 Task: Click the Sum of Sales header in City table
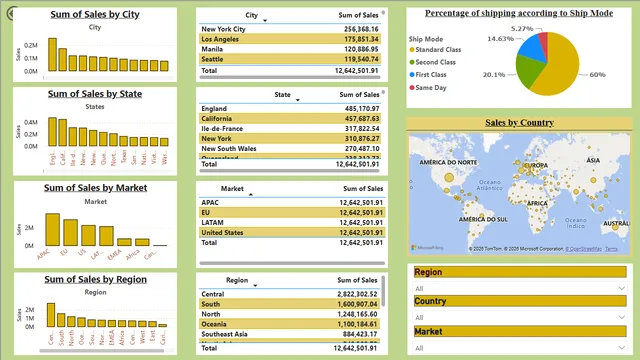358,15
